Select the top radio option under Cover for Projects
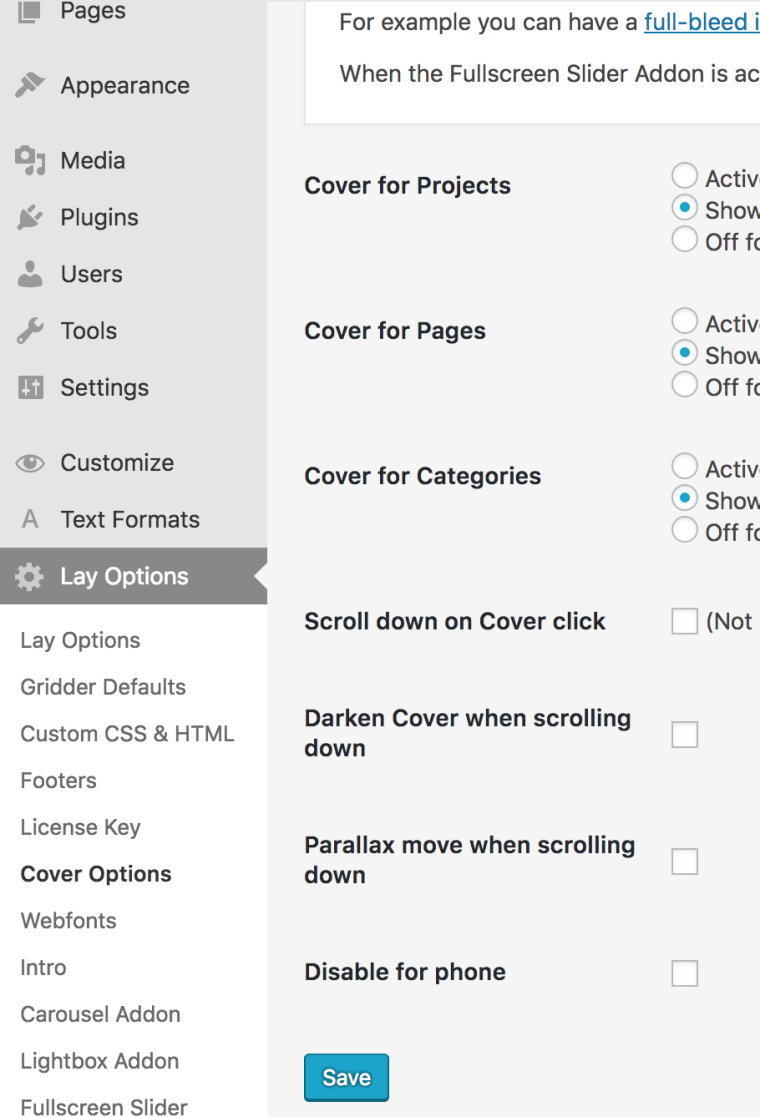Image resolution: width=760 pixels, height=1117 pixels. pyautogui.click(x=685, y=177)
